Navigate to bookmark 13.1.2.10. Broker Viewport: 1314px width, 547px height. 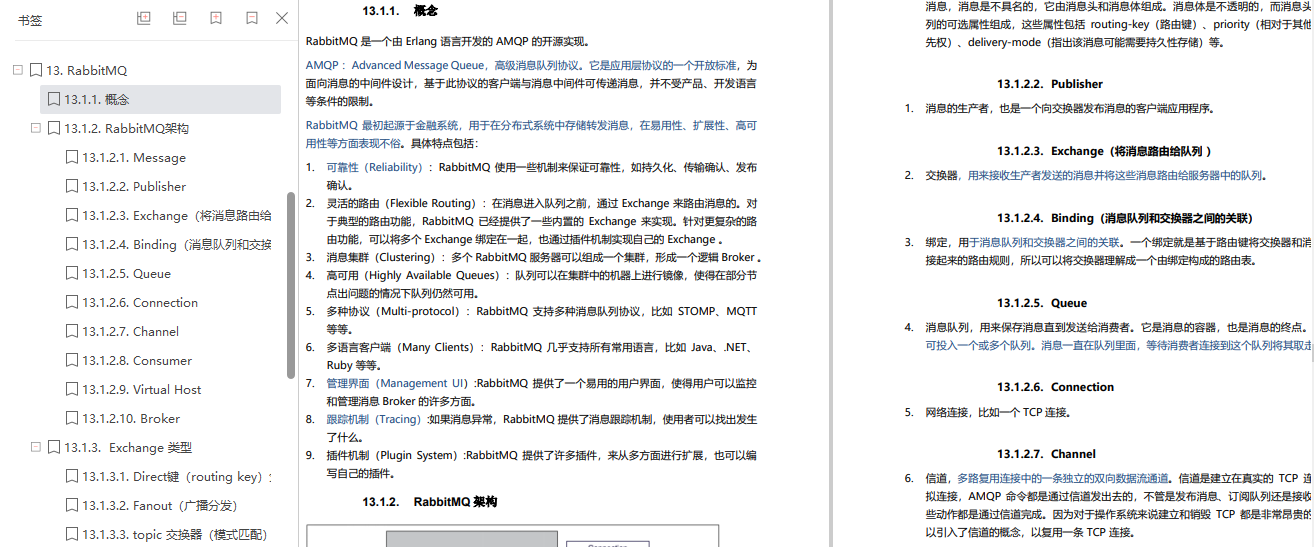(131, 418)
